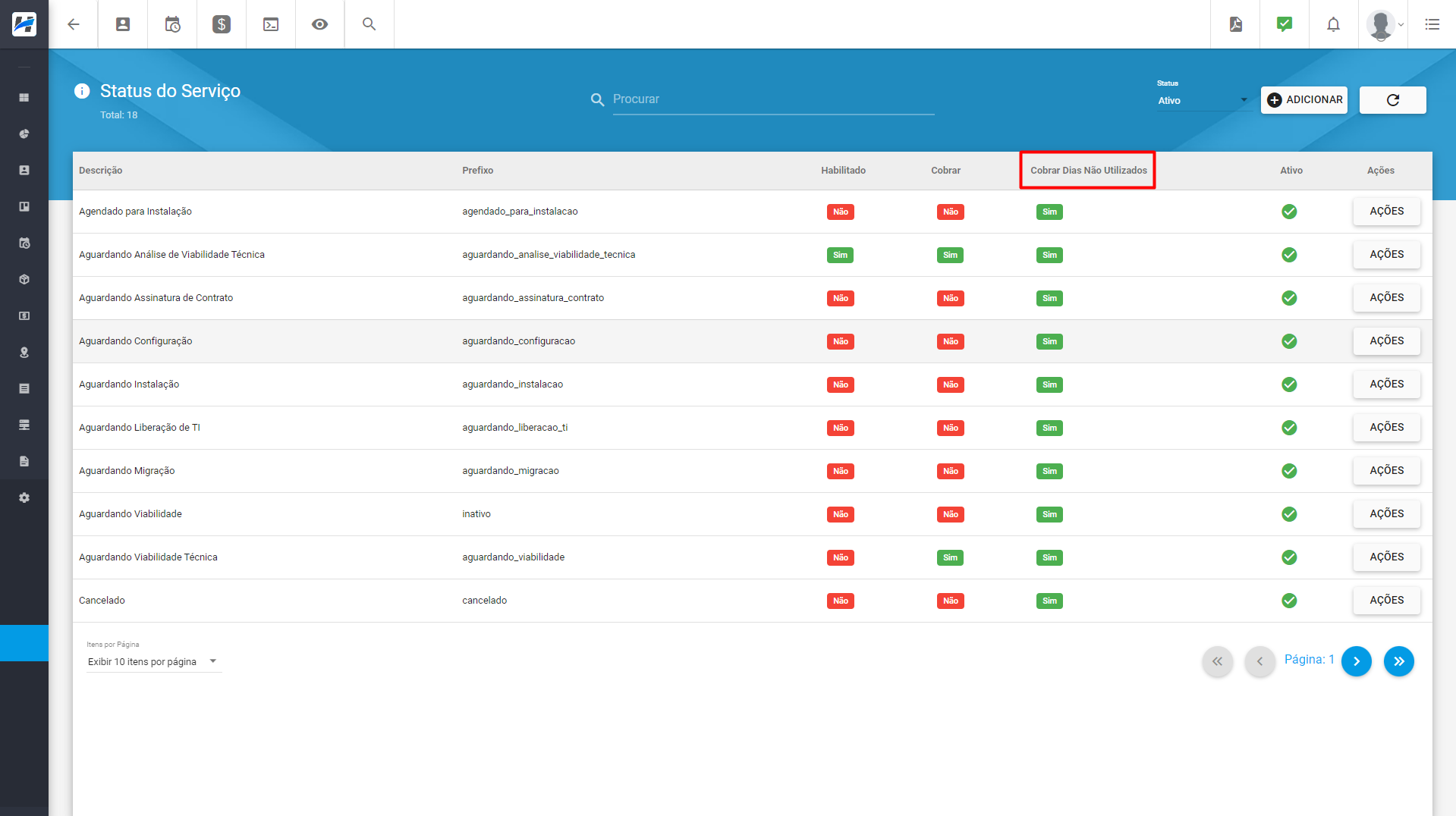
Task: Click prefix cell aguardando_liberacao_ti
Action: [x=515, y=428]
